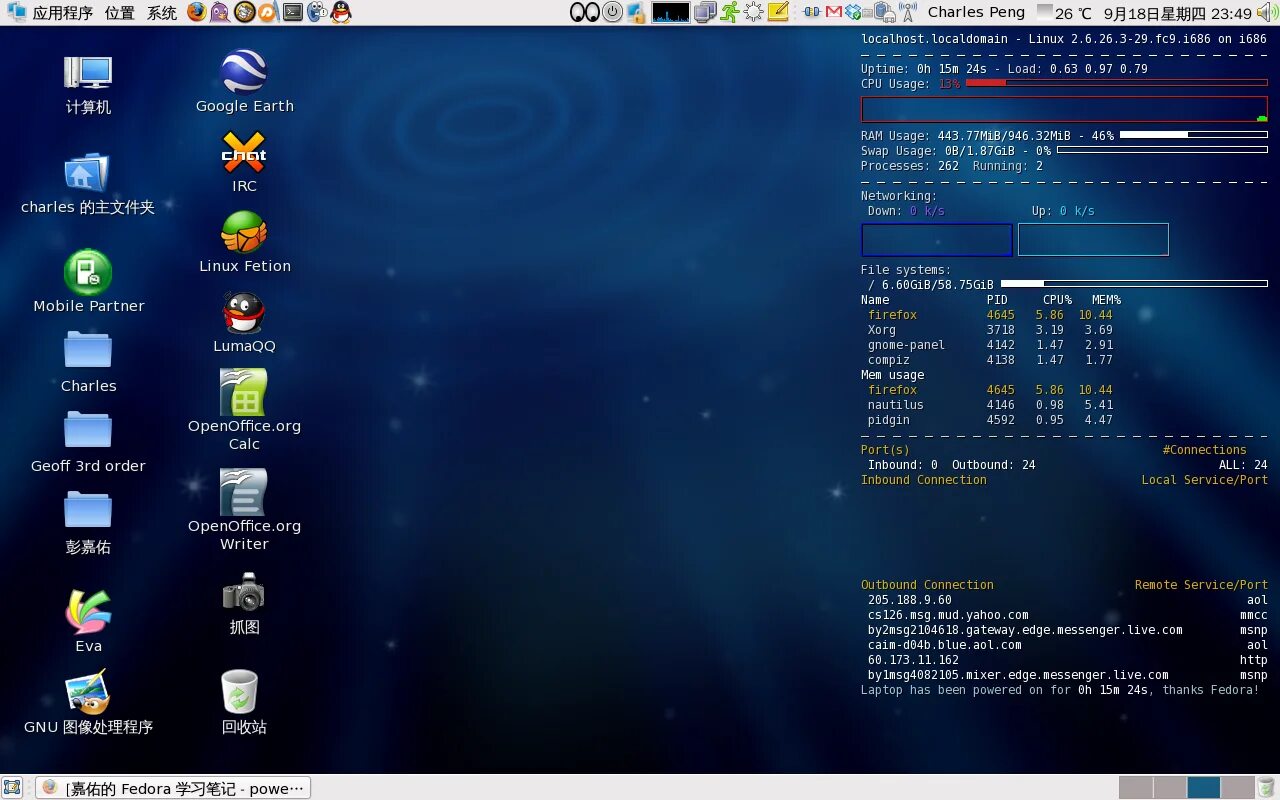Viewport: 1280px width, 800px height.
Task: Launch the IRC chat icon
Action: tap(244, 162)
